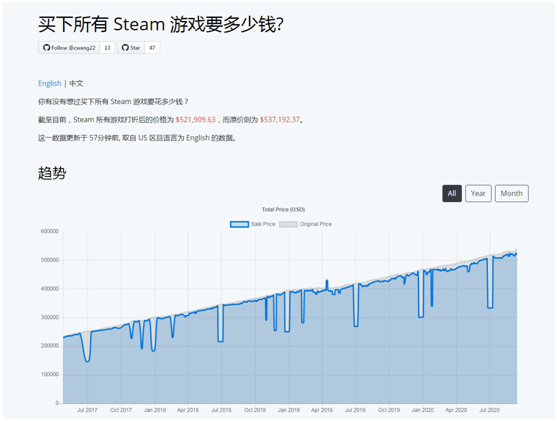Open the star count badge showing 47

152,48
